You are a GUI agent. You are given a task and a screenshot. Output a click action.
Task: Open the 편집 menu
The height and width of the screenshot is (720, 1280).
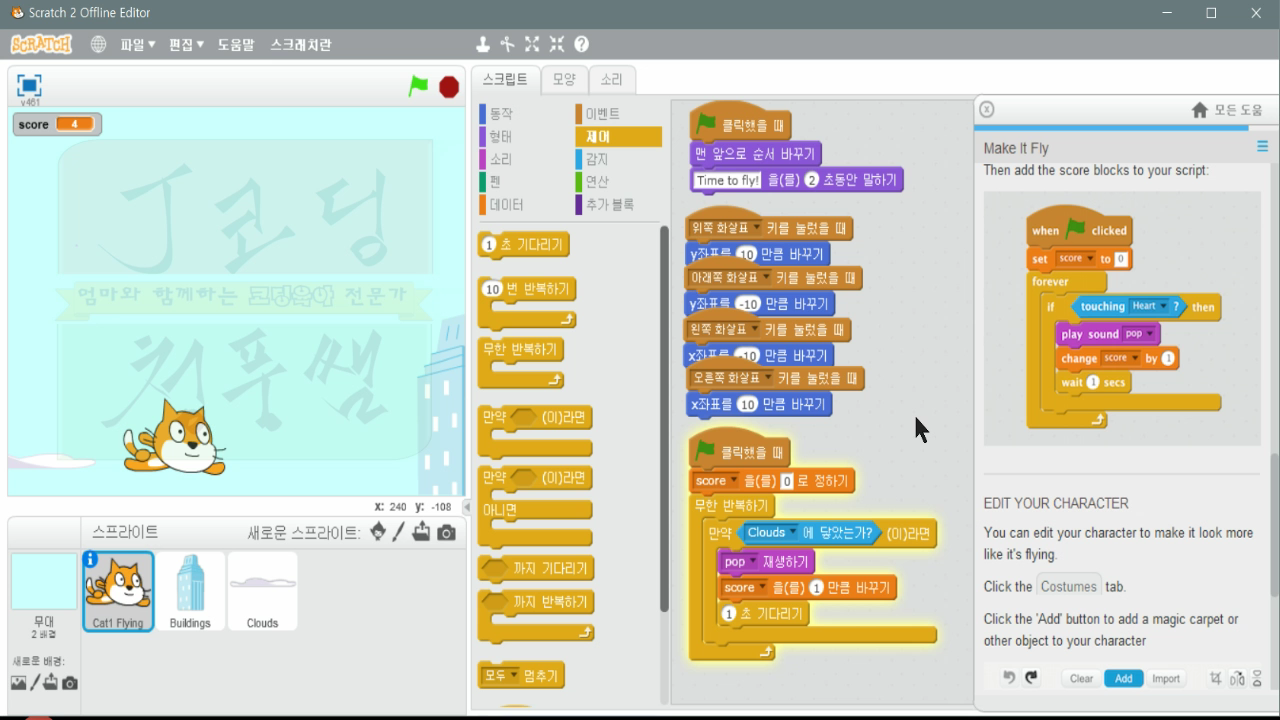tap(186, 44)
